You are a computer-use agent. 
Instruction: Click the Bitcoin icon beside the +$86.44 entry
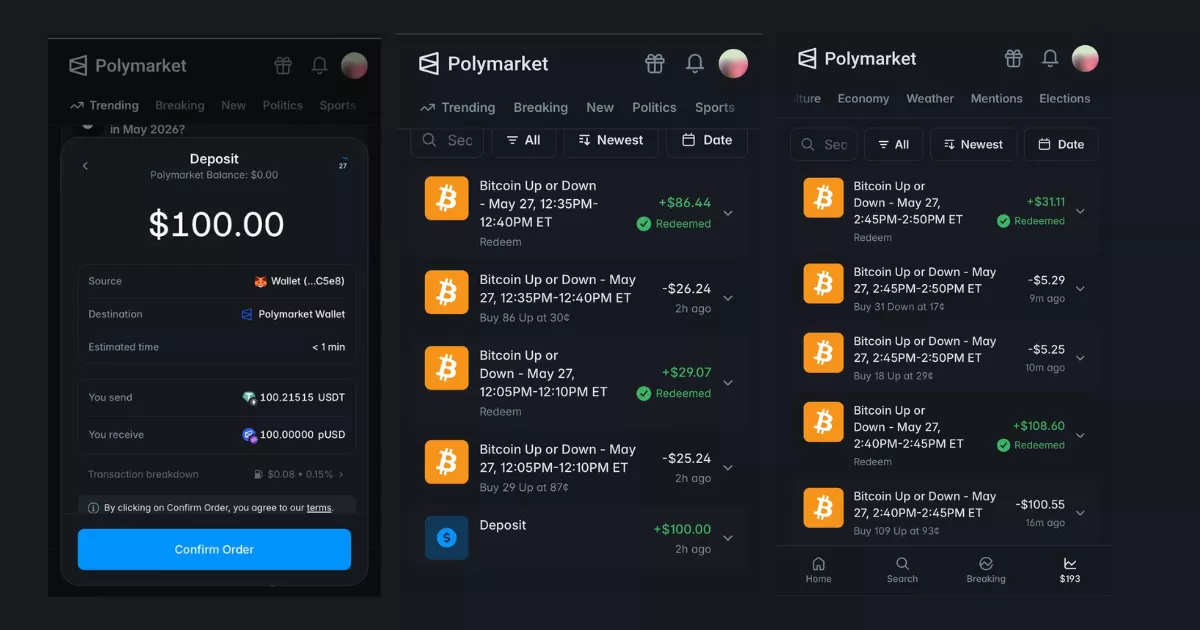coord(446,198)
